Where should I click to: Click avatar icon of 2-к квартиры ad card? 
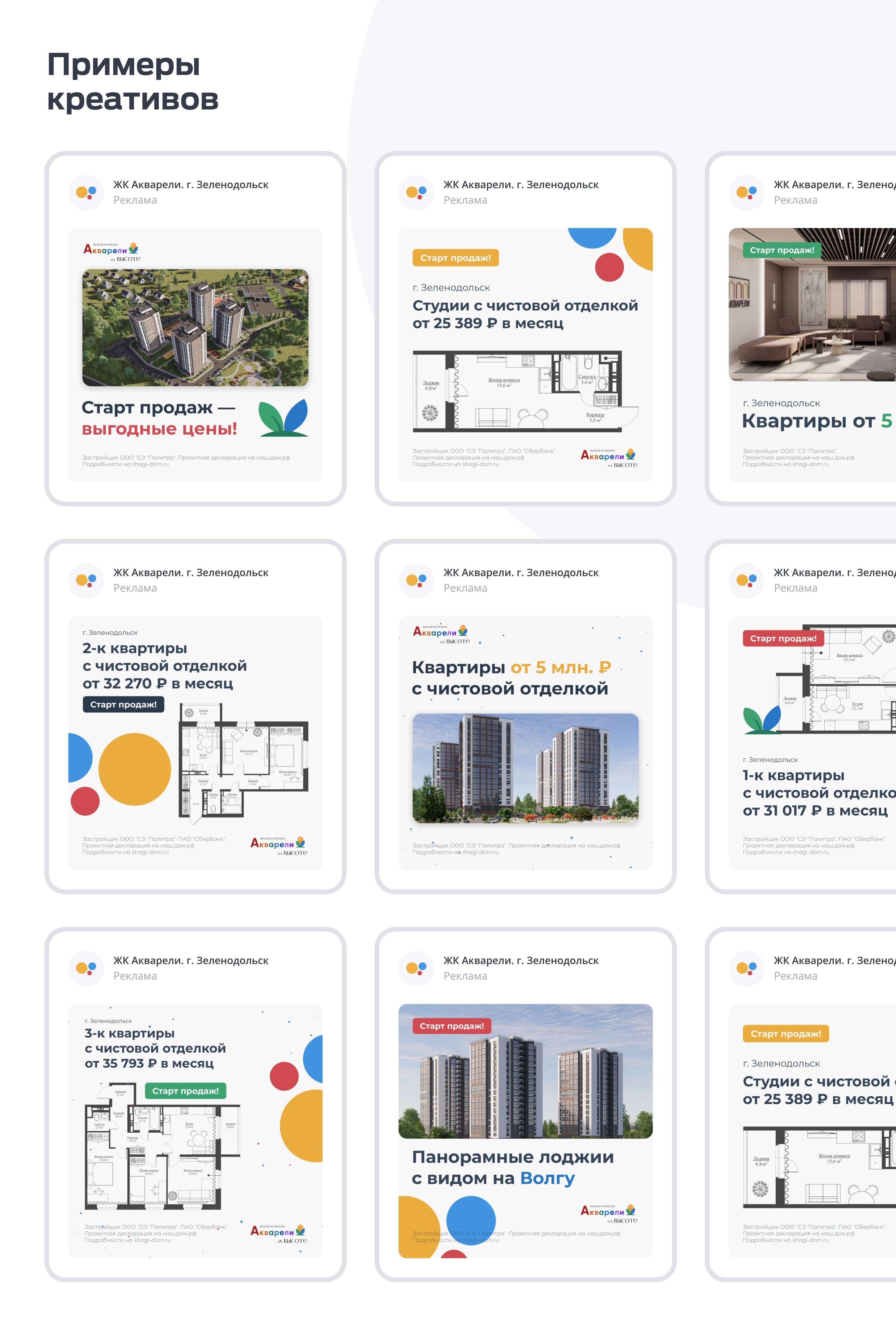tap(86, 580)
